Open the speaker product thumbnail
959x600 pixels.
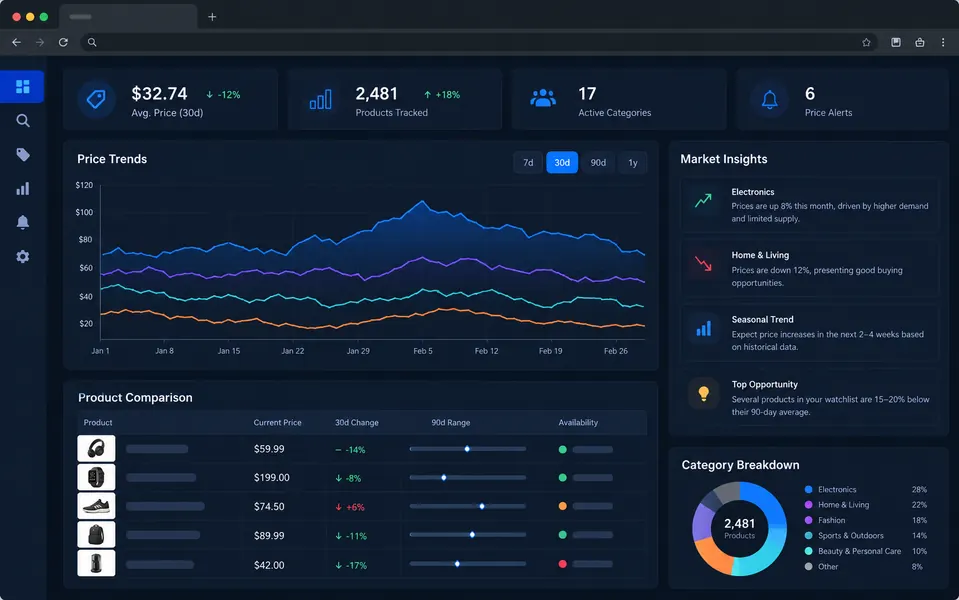pyautogui.click(x=96, y=563)
